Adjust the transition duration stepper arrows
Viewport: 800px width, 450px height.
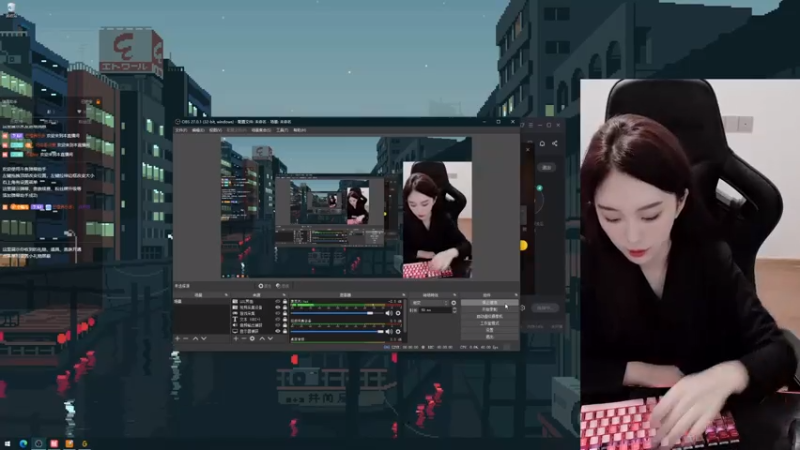(x=455, y=310)
